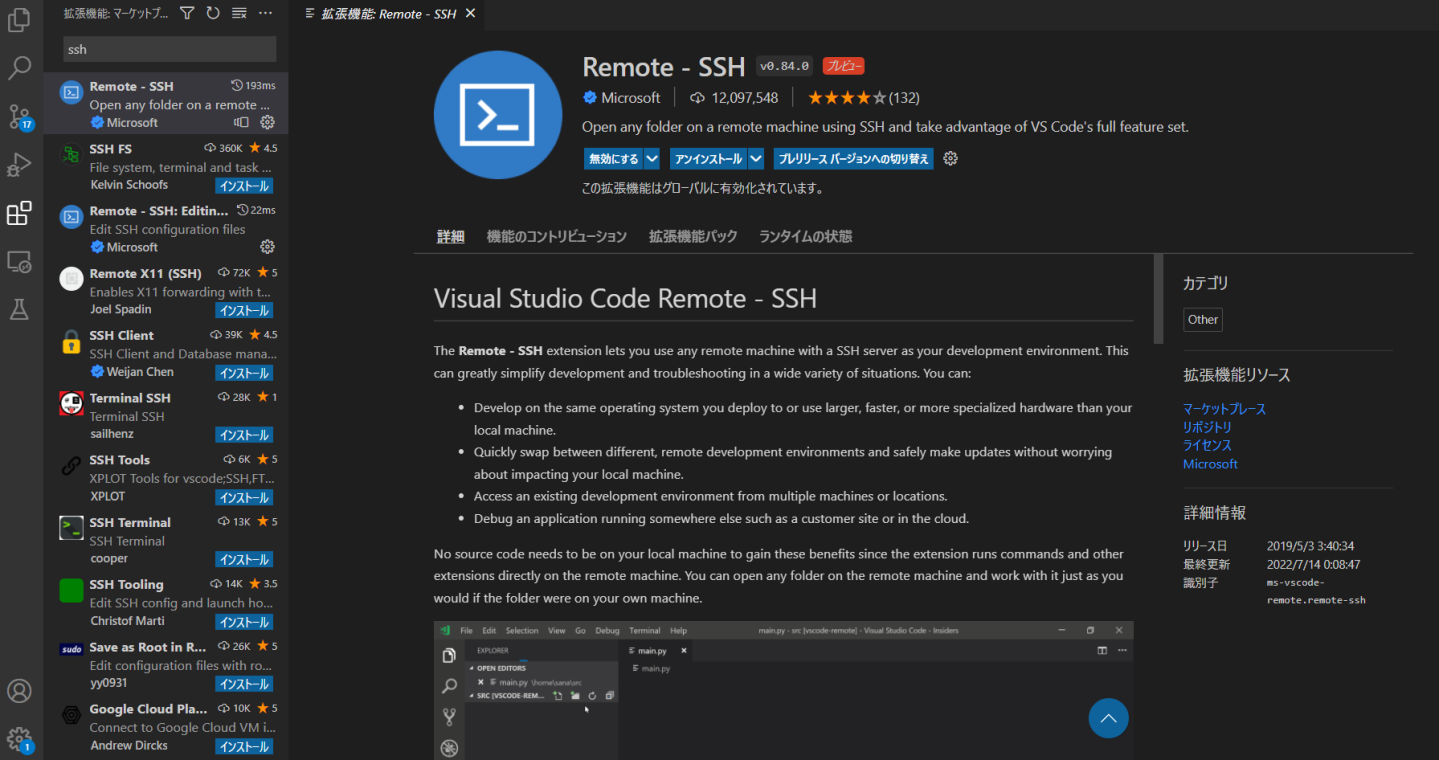The width and height of the screenshot is (1439, 760).
Task: Open the マーケットプレース link
Action: (x=1224, y=409)
